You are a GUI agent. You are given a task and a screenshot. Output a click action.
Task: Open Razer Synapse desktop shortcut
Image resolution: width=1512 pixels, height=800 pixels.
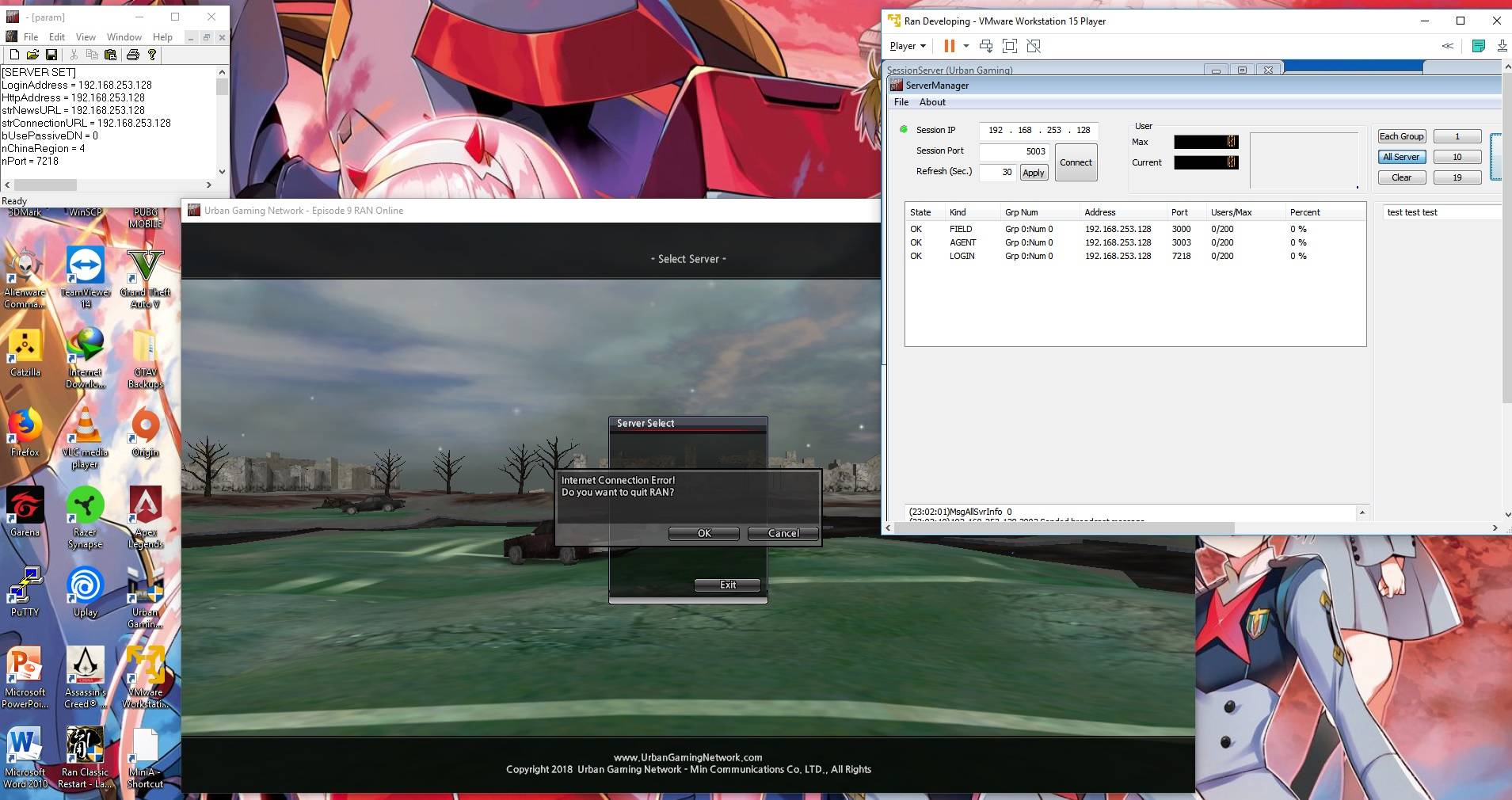tap(85, 517)
